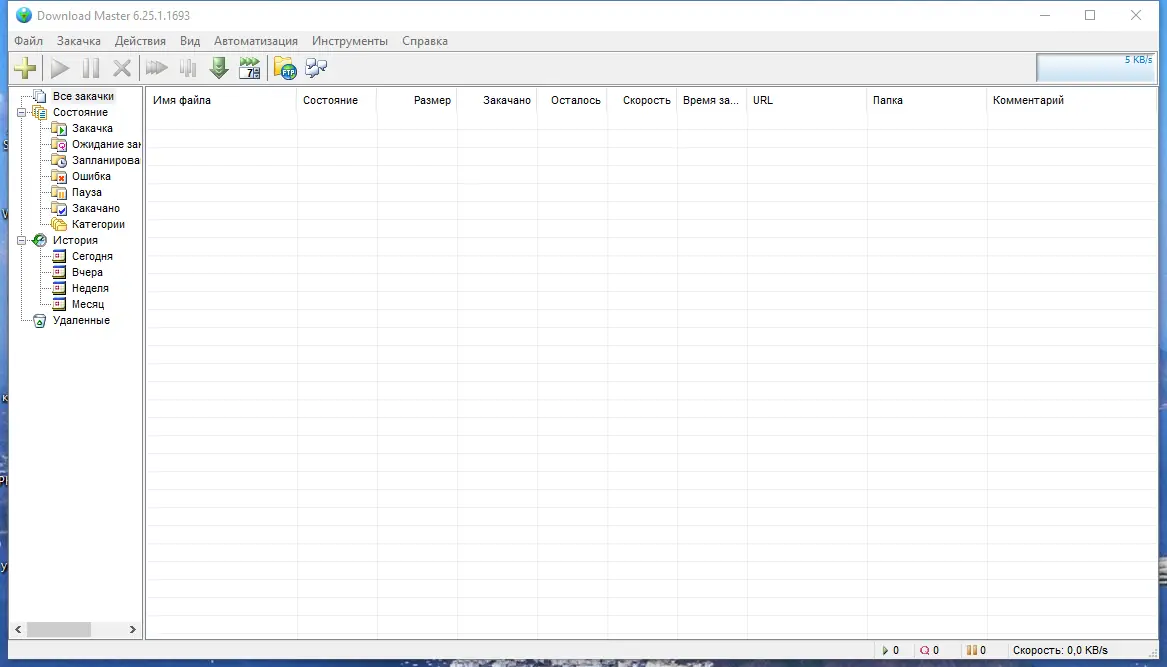The width and height of the screenshot is (1167, 667).
Task: Click the Start all downloads triple-arrow icon
Action: coord(156,68)
